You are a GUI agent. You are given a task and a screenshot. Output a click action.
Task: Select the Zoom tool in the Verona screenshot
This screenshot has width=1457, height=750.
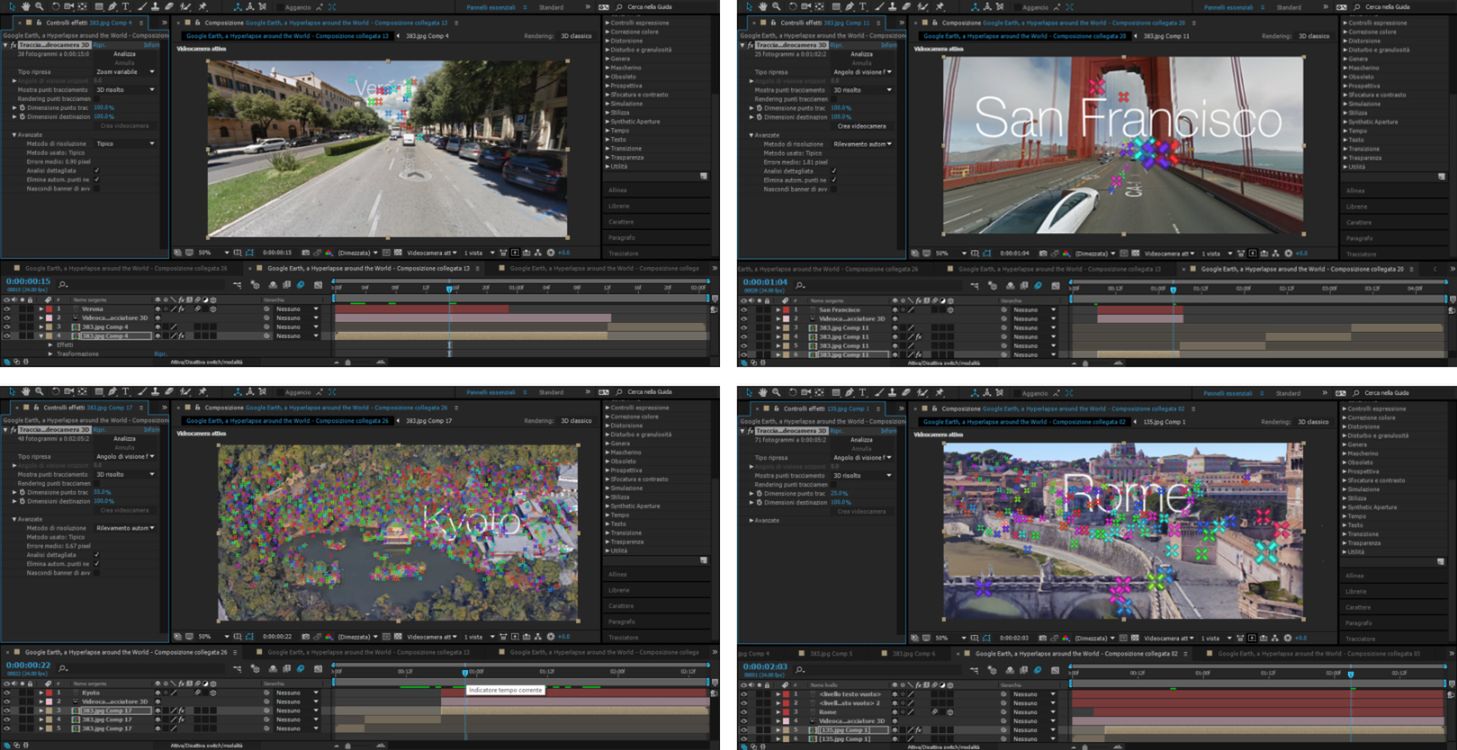38,7
